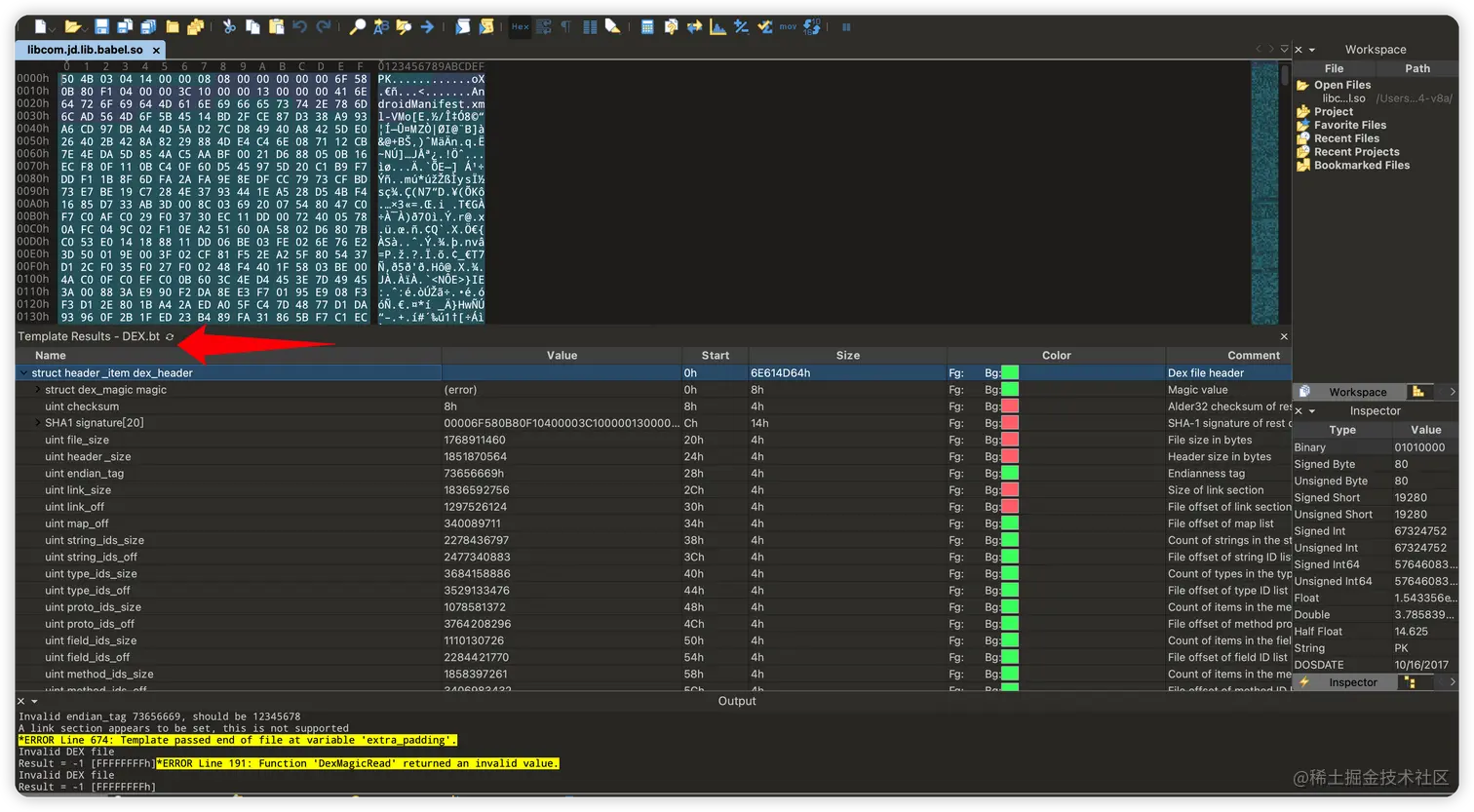Image resolution: width=1474 pixels, height=812 pixels.
Task: Click green color swatch of dex_header row
Action: (x=1010, y=373)
